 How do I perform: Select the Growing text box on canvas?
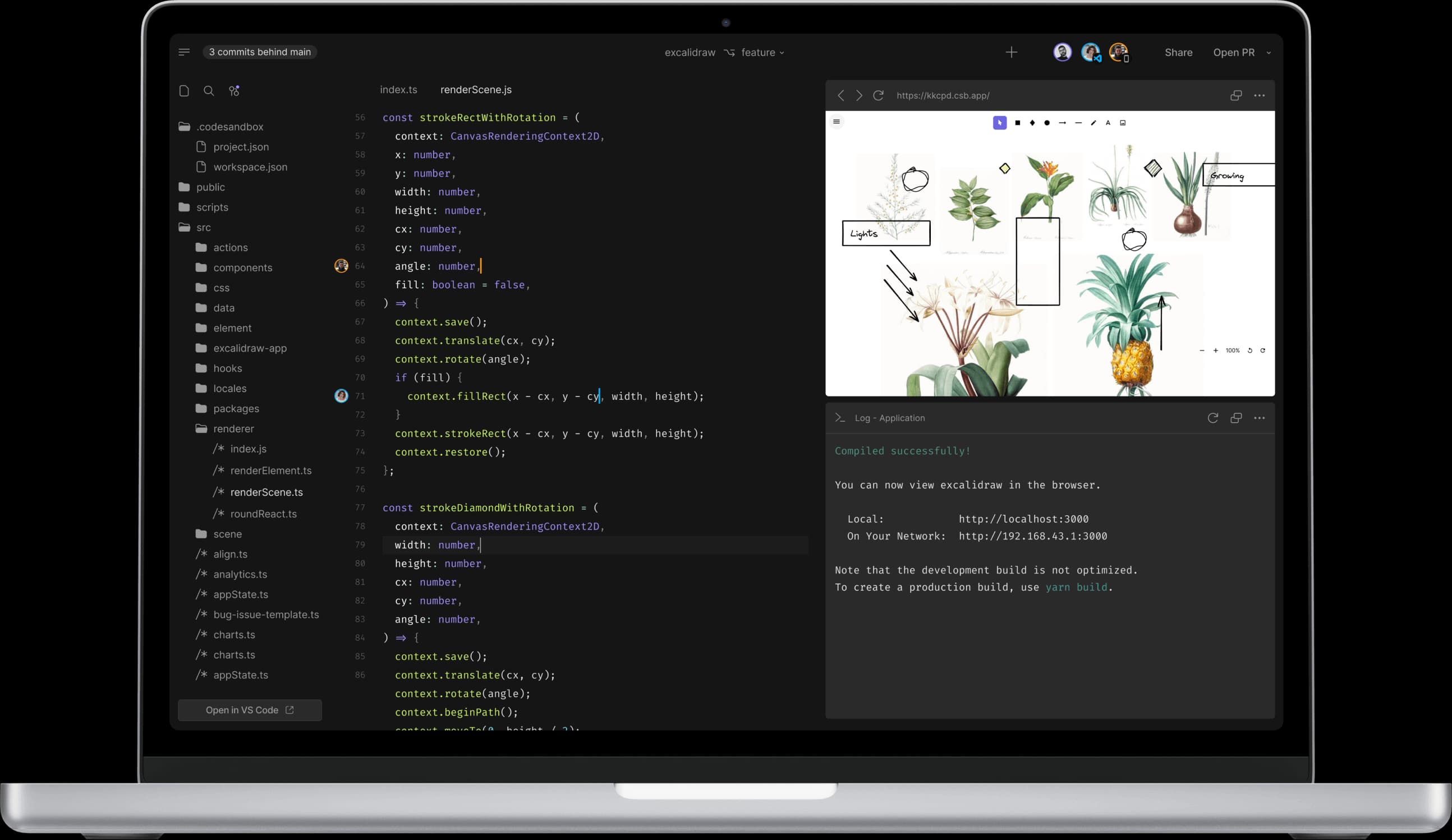(x=1239, y=174)
